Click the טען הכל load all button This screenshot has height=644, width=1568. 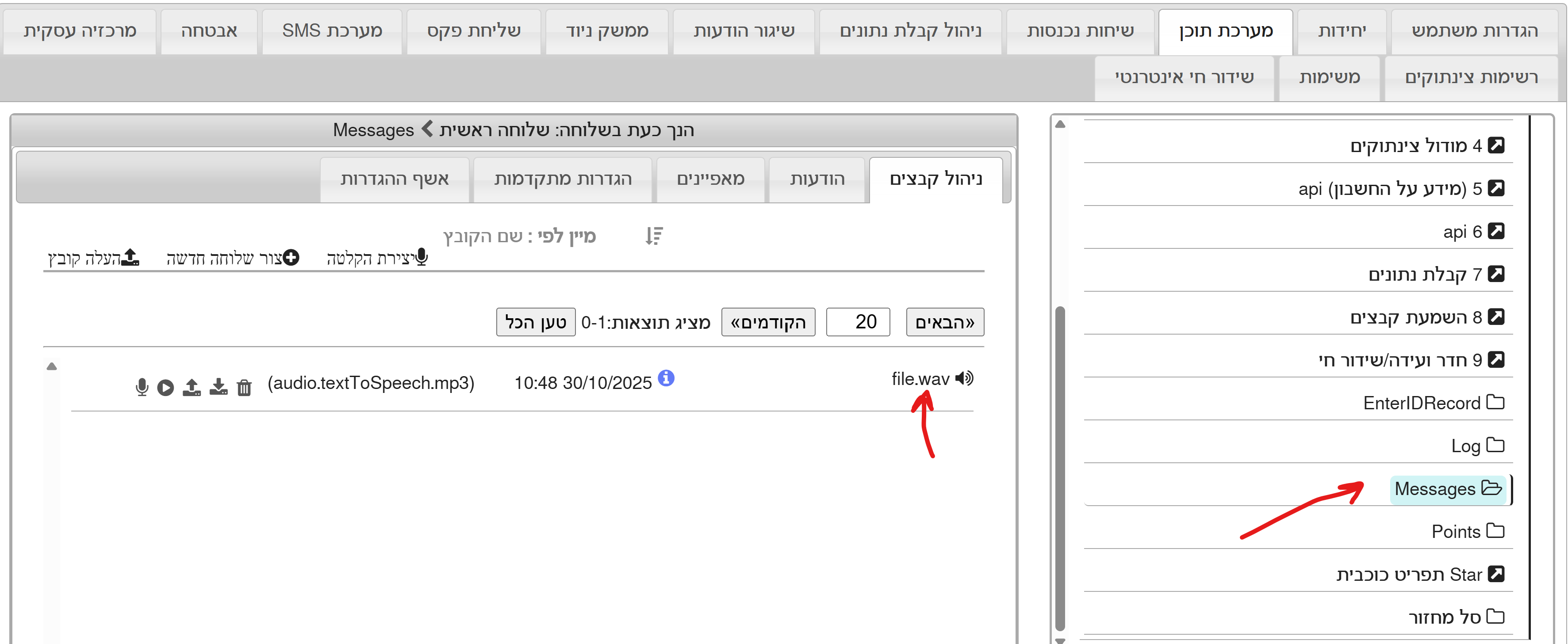tap(535, 322)
